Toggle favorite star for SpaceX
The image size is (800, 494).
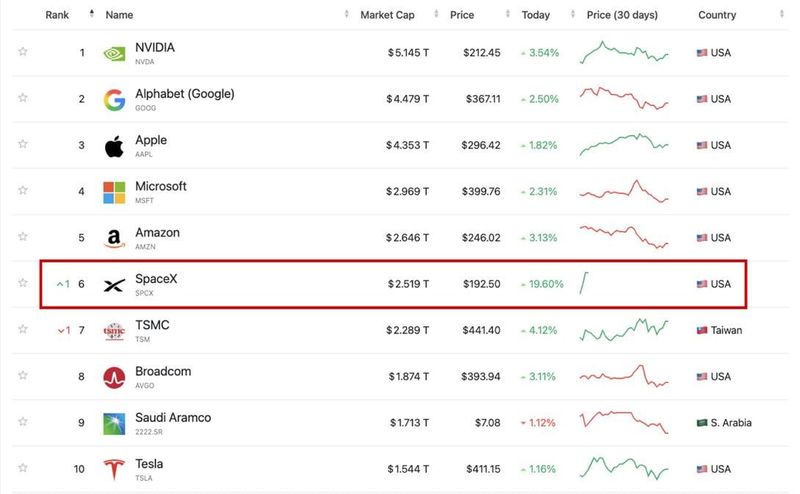23,282
